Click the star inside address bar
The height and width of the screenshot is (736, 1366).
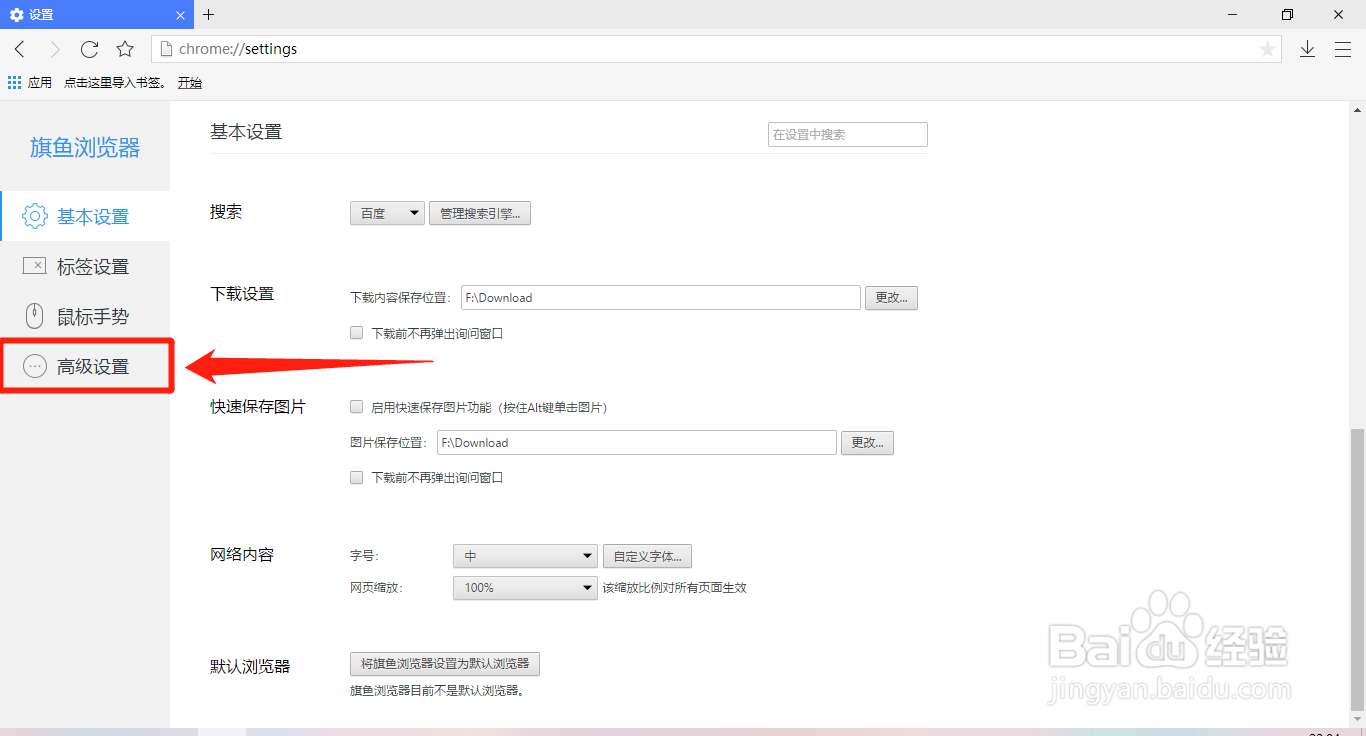(x=1267, y=49)
